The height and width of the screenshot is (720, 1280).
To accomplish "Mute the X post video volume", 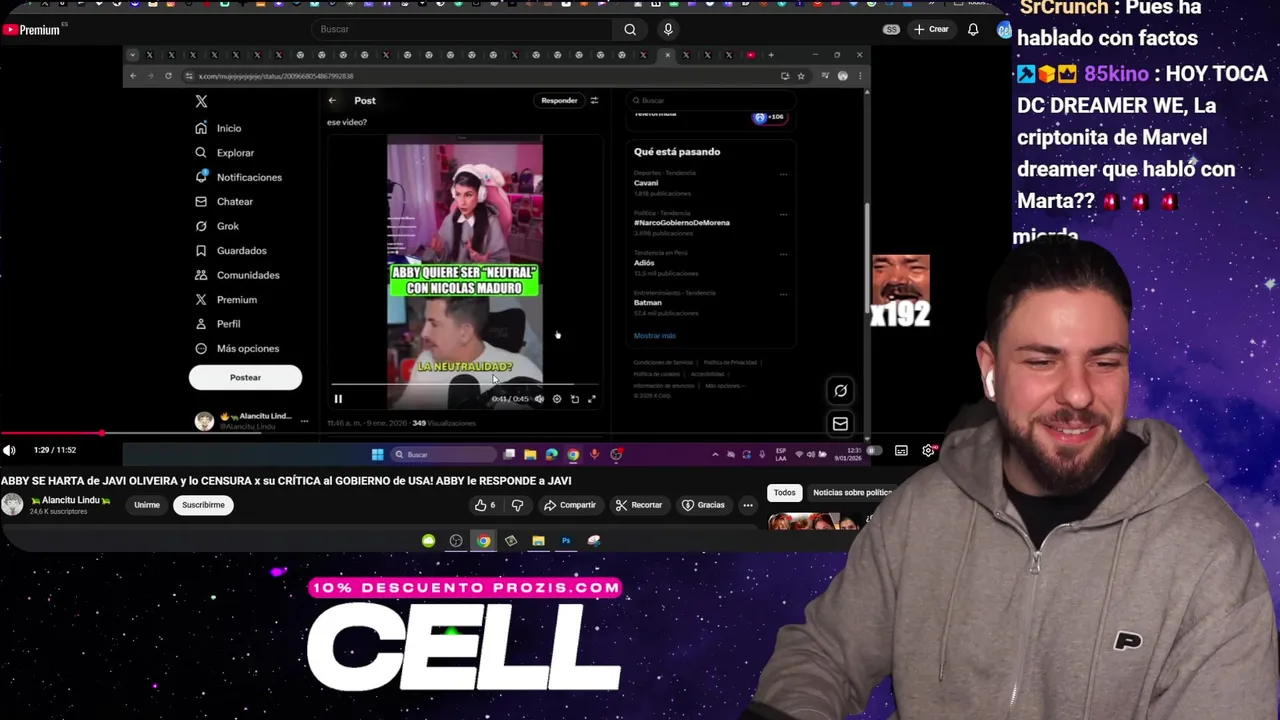I will click(x=539, y=399).
